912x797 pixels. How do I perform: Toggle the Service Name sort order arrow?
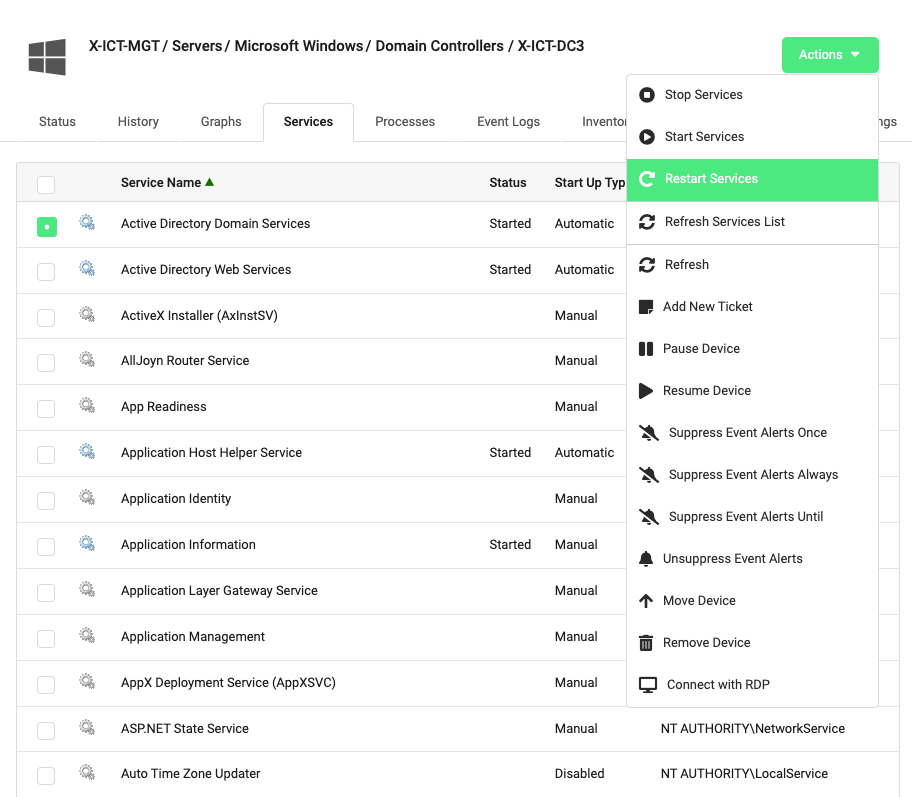210,183
